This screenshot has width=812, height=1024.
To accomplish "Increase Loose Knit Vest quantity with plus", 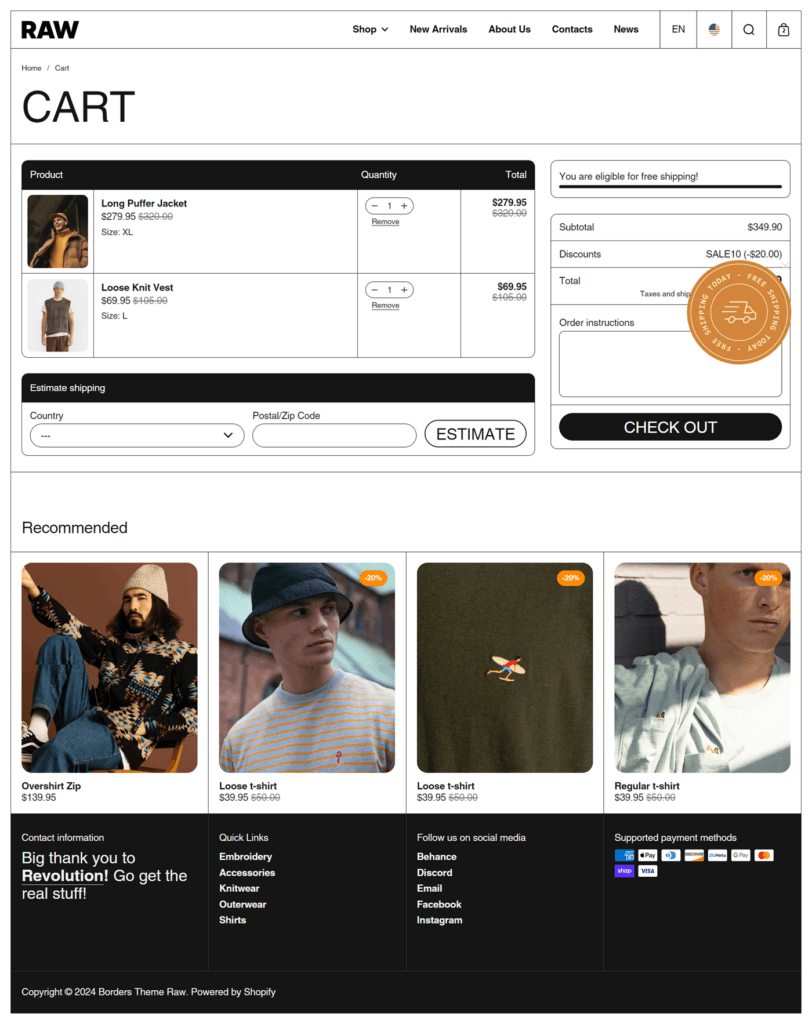I will tap(404, 290).
